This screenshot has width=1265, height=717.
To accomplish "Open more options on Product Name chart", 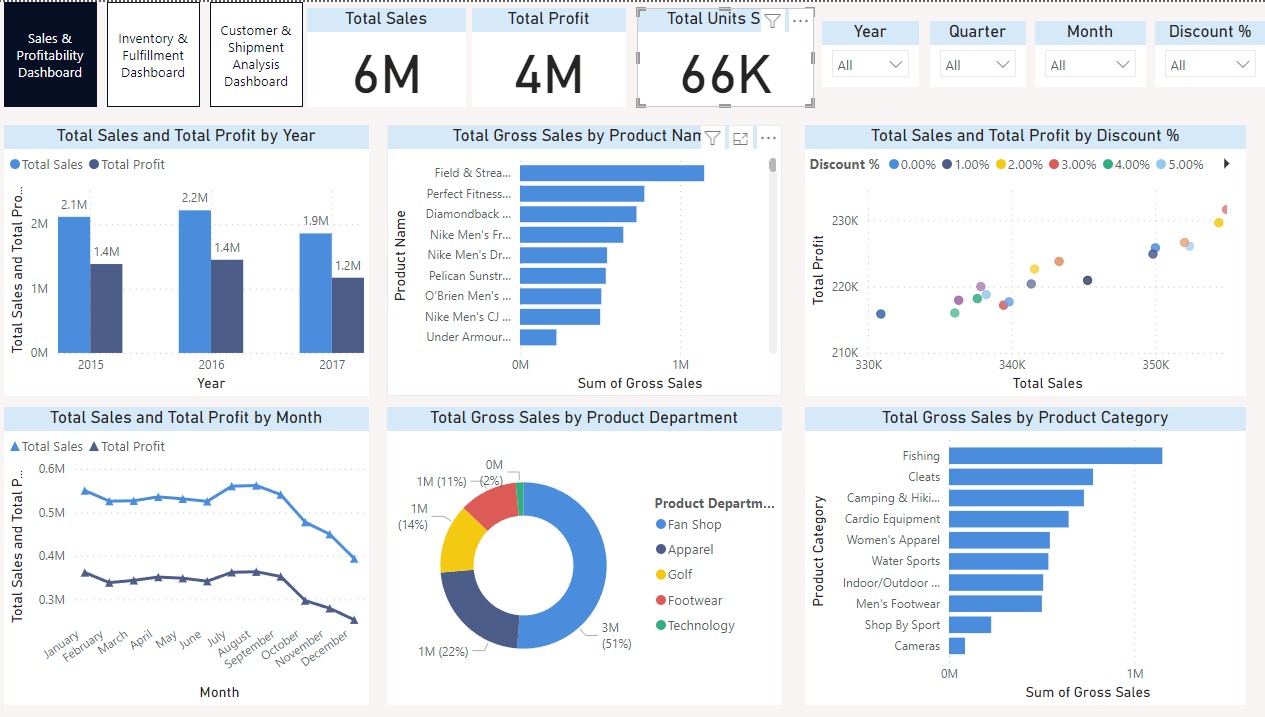I will point(768,138).
